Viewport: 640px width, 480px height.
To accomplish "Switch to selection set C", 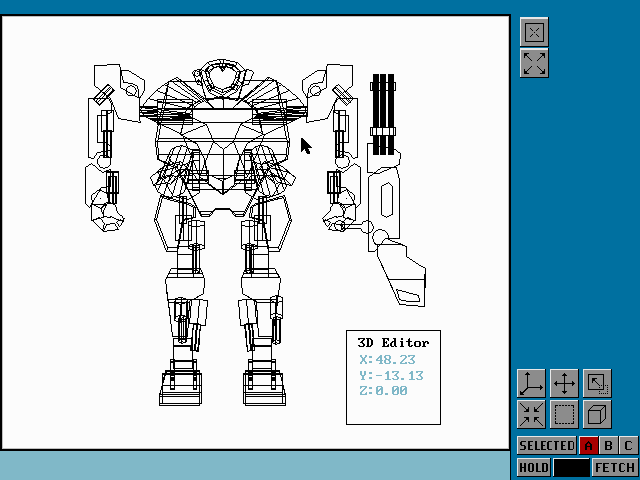I will [x=628, y=446].
